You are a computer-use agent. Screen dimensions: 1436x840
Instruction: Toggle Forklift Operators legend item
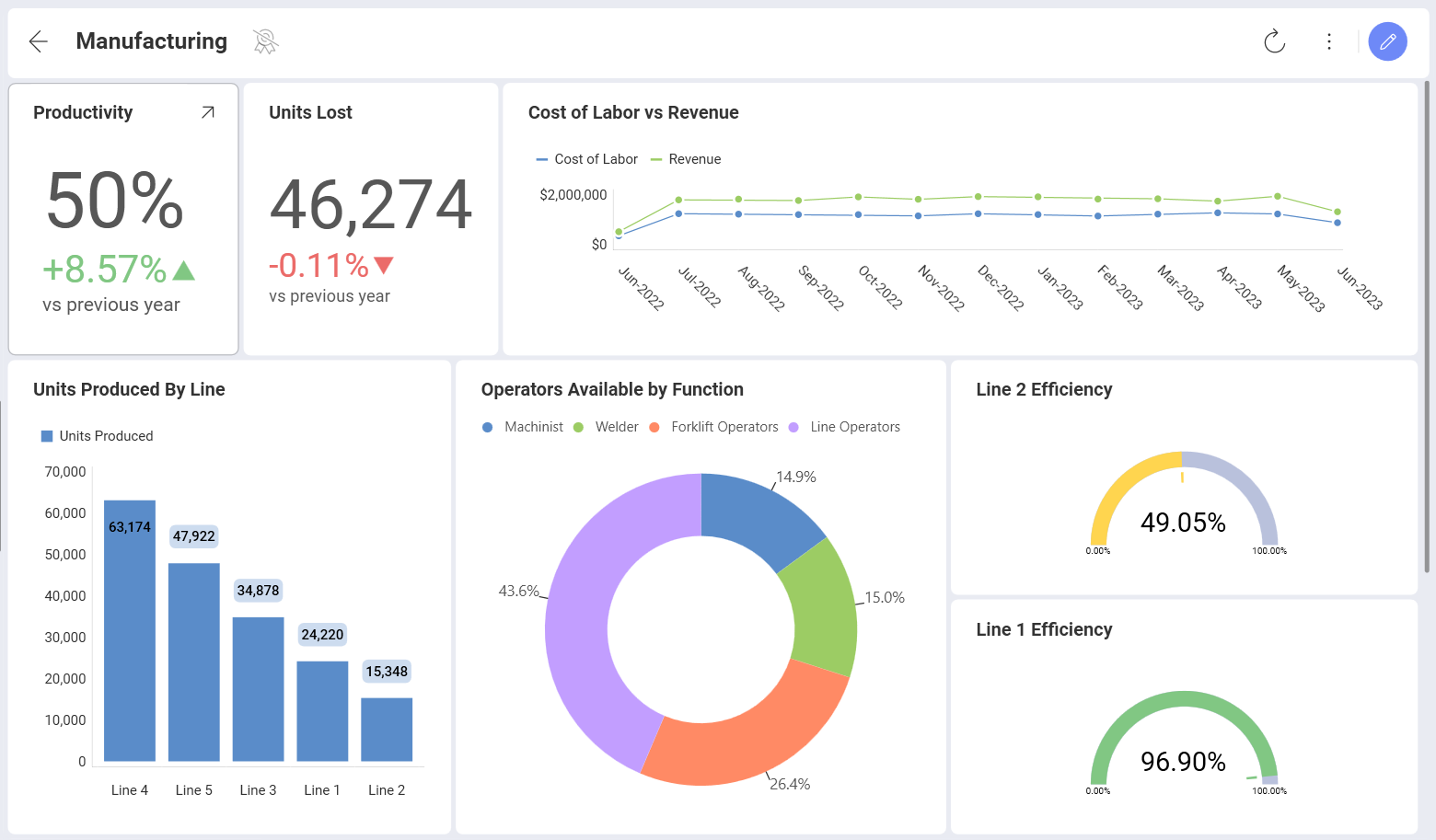point(713,427)
